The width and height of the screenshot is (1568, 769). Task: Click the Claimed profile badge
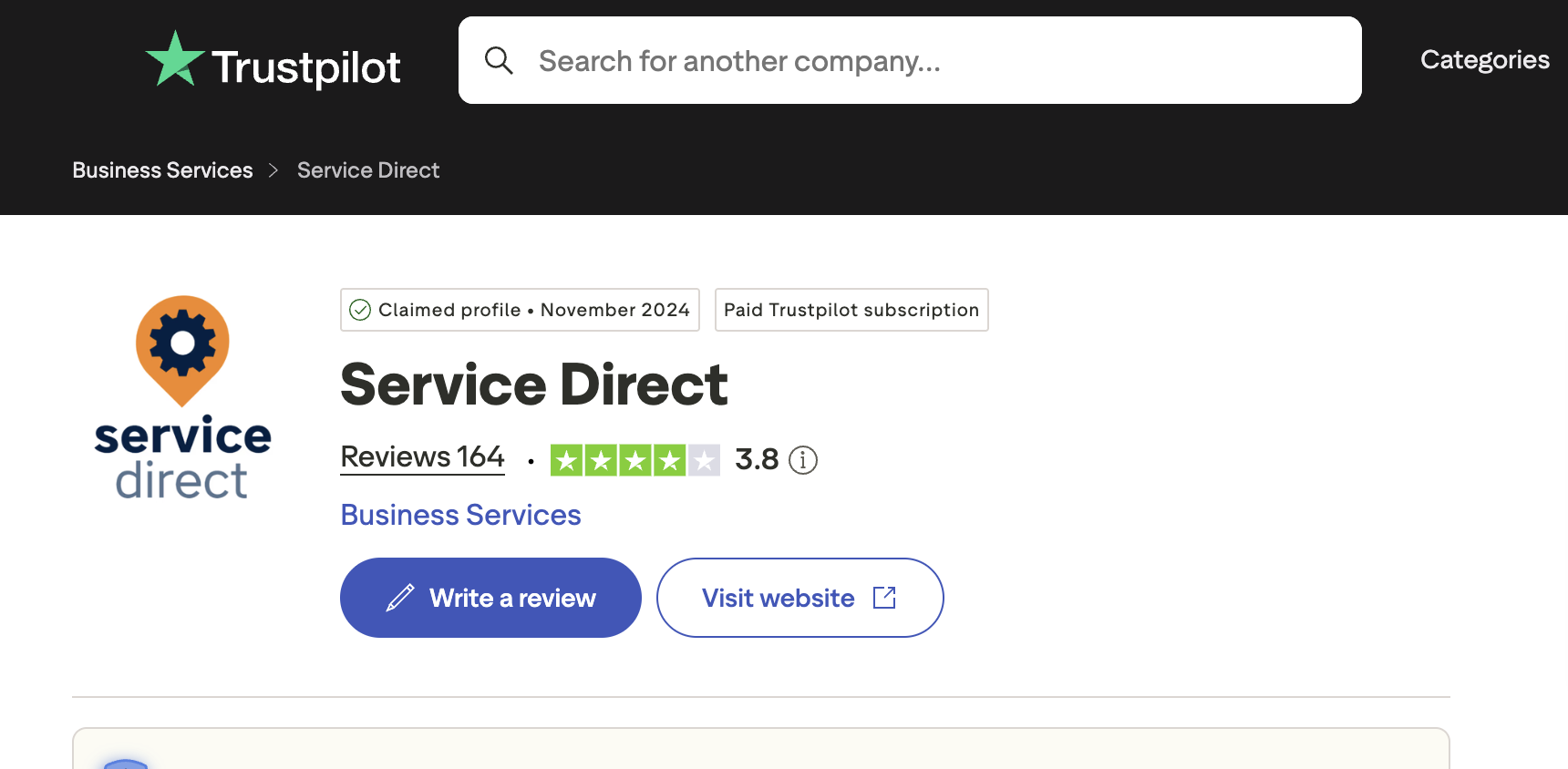tap(520, 310)
